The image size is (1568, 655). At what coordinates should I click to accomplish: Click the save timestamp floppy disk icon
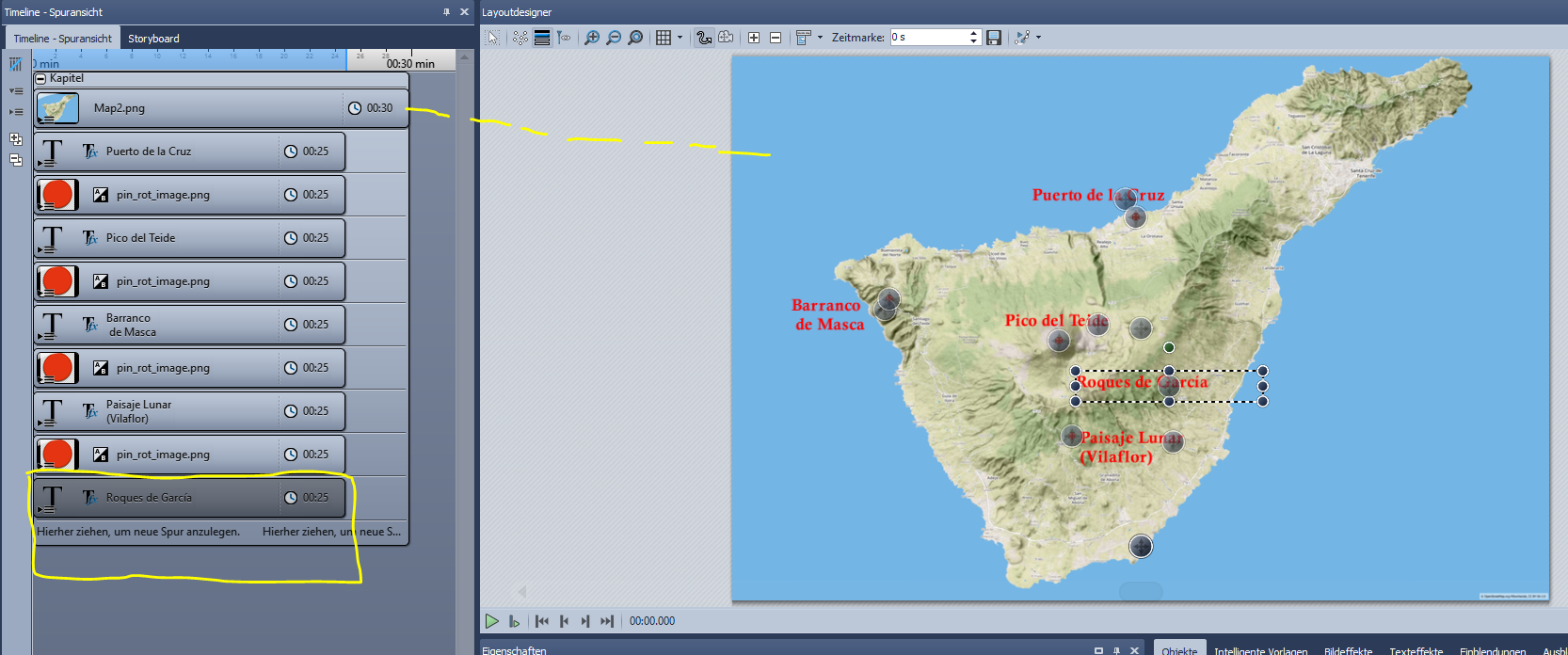[x=994, y=38]
